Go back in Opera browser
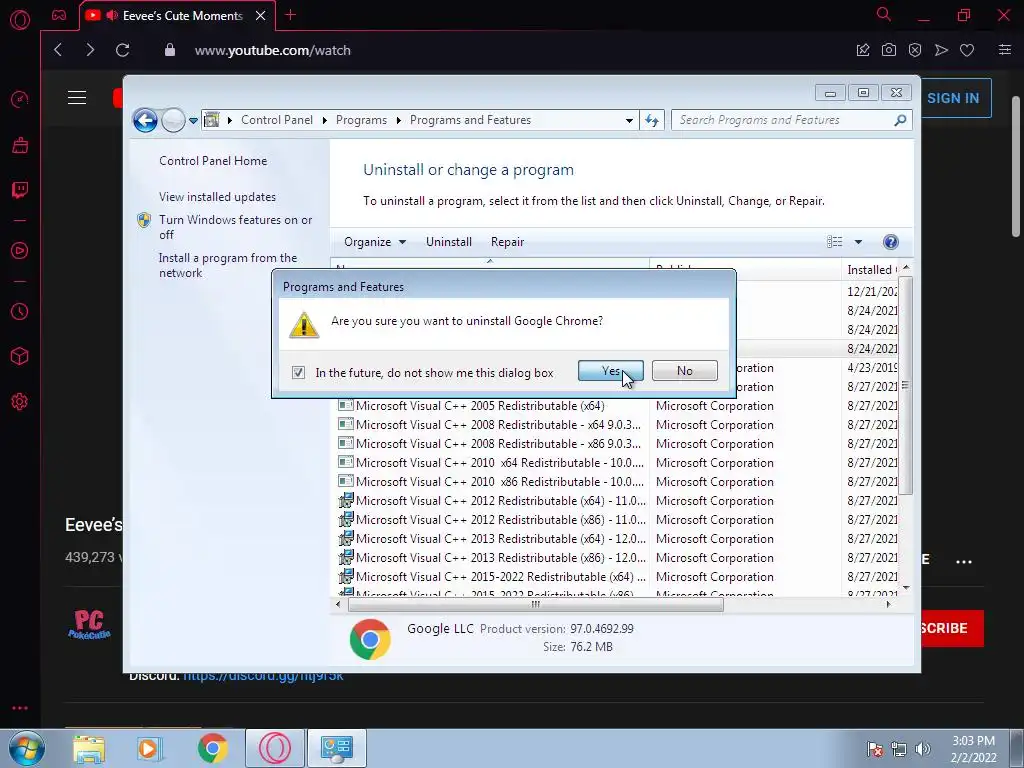This screenshot has height=768, width=1024. [x=58, y=50]
